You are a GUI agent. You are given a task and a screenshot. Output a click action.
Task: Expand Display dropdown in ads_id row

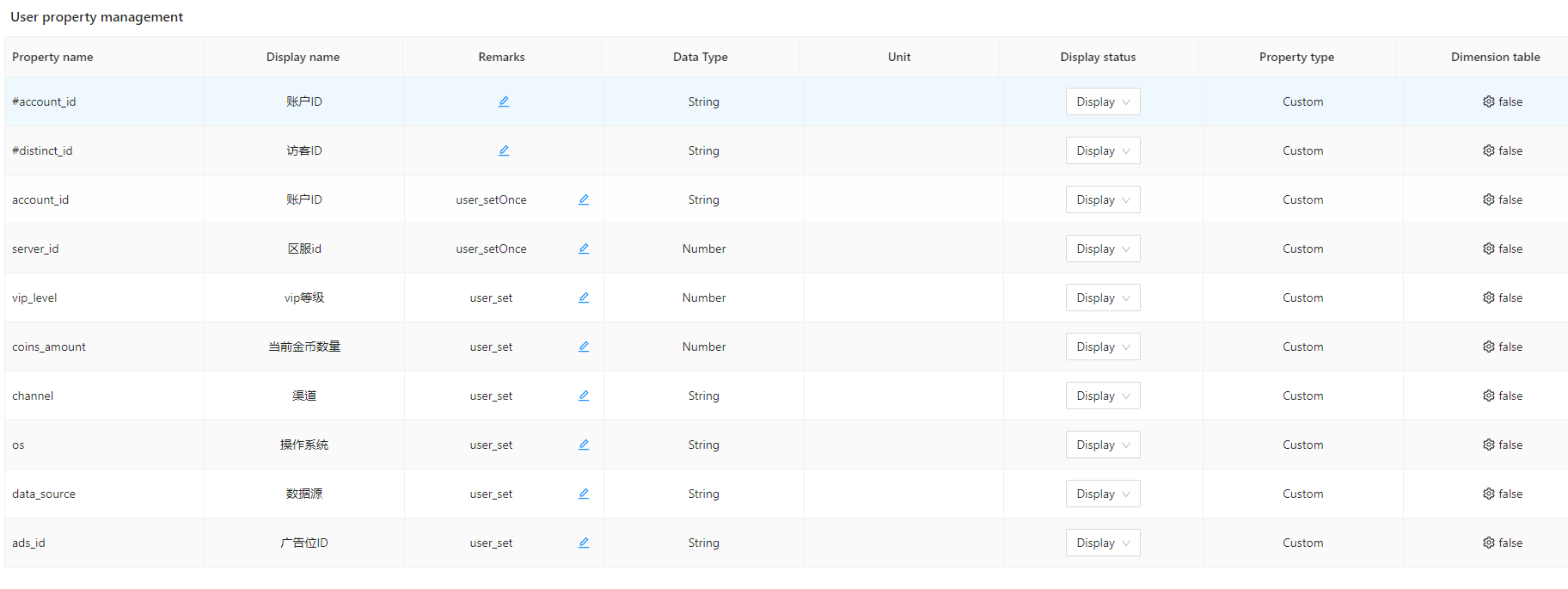1103,543
